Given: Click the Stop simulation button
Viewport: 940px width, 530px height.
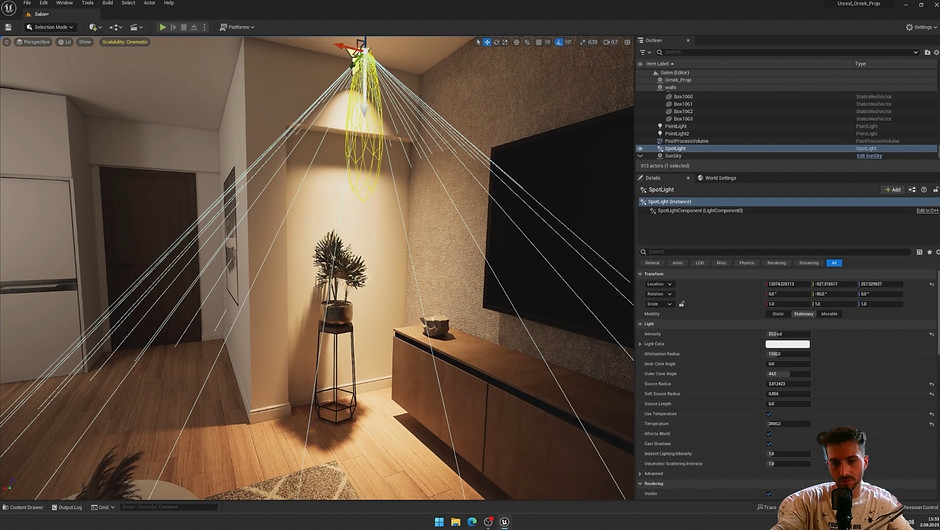Looking at the screenshot, I should point(184,27).
